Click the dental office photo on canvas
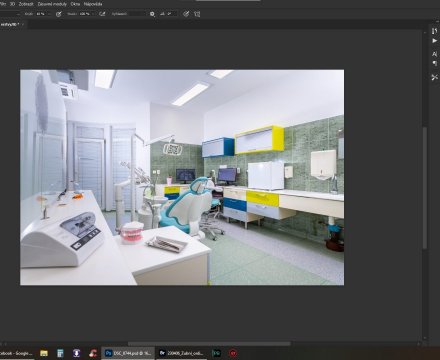This screenshot has width=440, height=360. (x=182, y=177)
